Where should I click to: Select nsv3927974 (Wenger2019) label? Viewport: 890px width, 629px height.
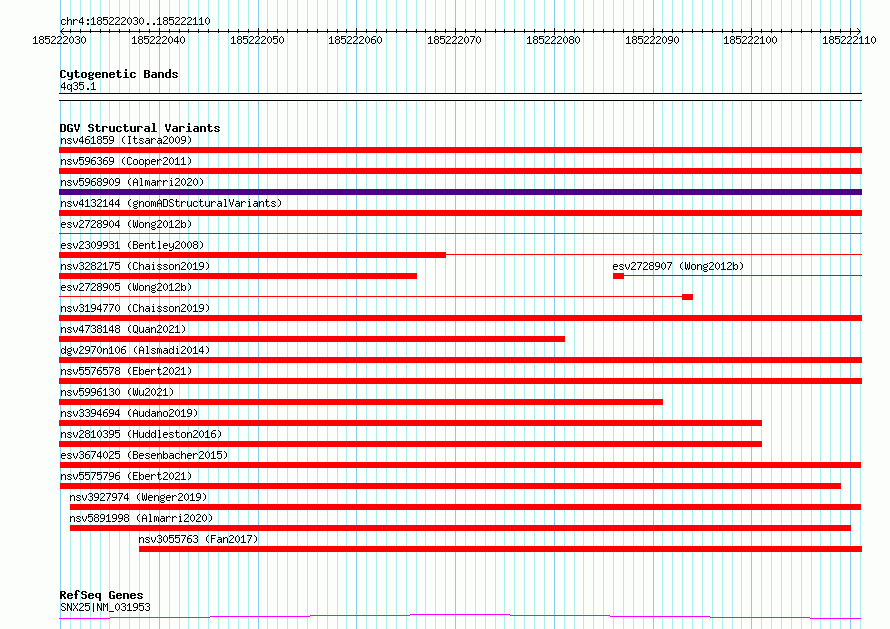tap(138, 497)
